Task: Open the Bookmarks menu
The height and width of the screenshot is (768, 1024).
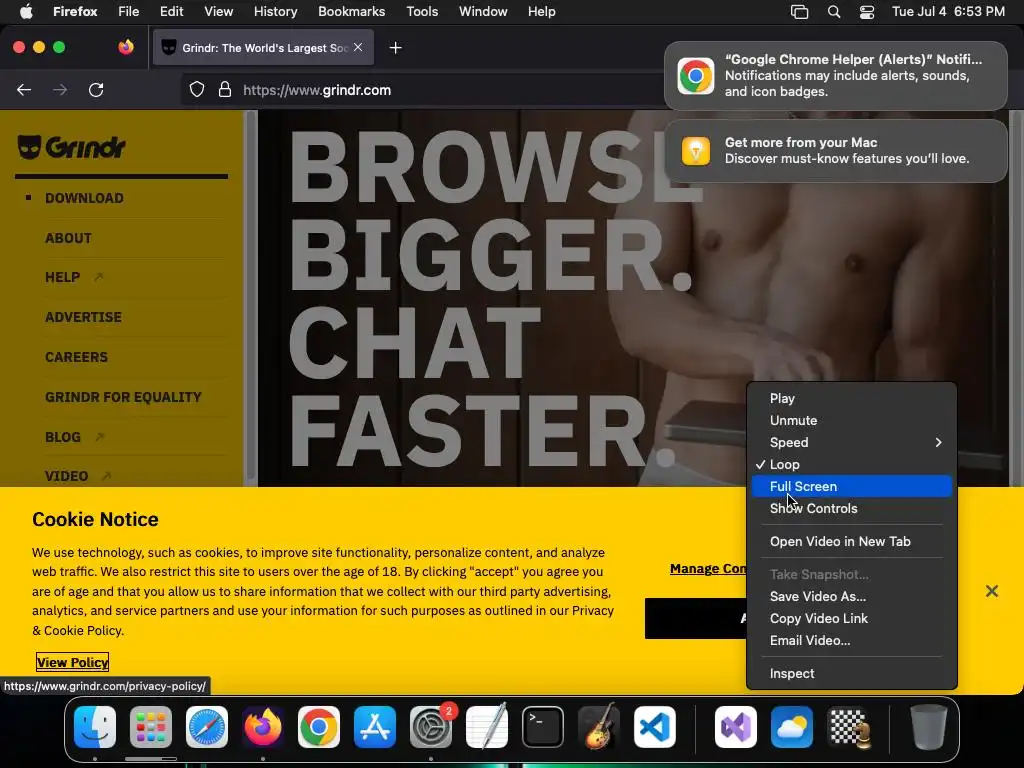Action: (x=351, y=12)
